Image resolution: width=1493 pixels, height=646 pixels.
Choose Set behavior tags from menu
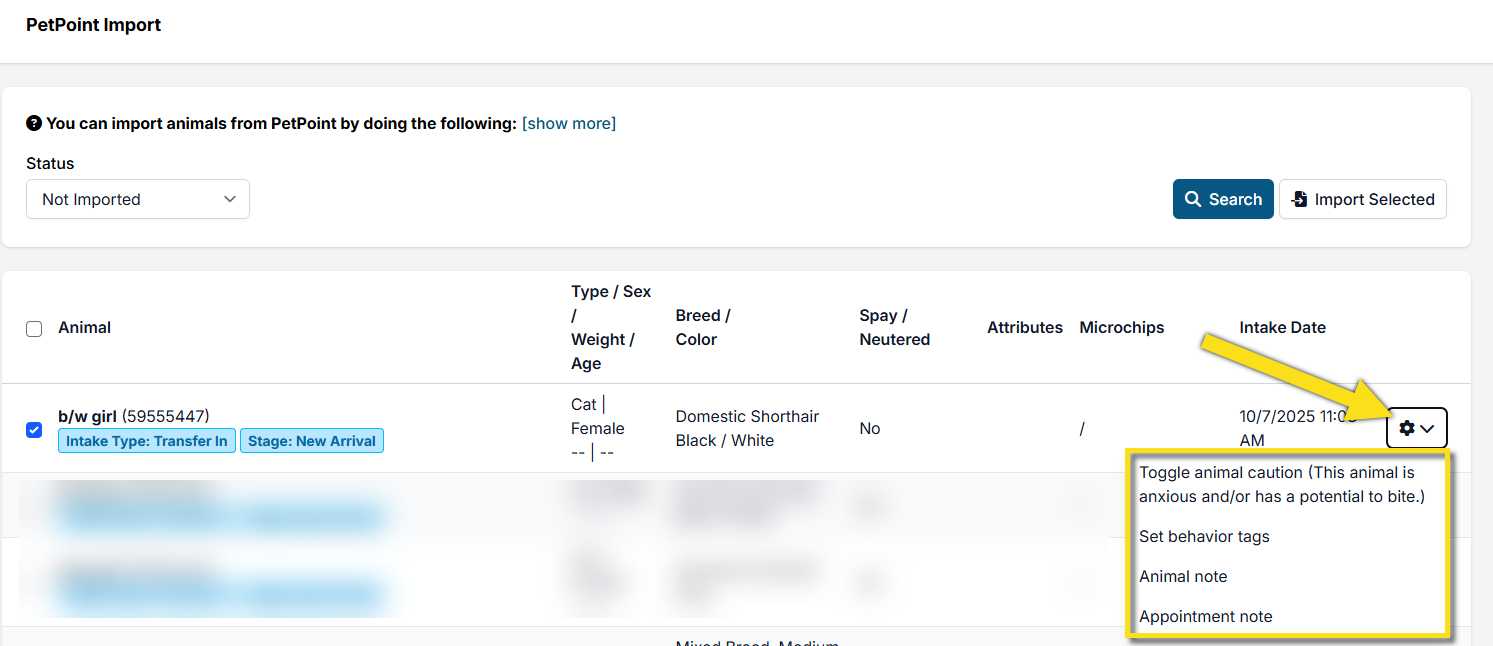pos(1204,536)
